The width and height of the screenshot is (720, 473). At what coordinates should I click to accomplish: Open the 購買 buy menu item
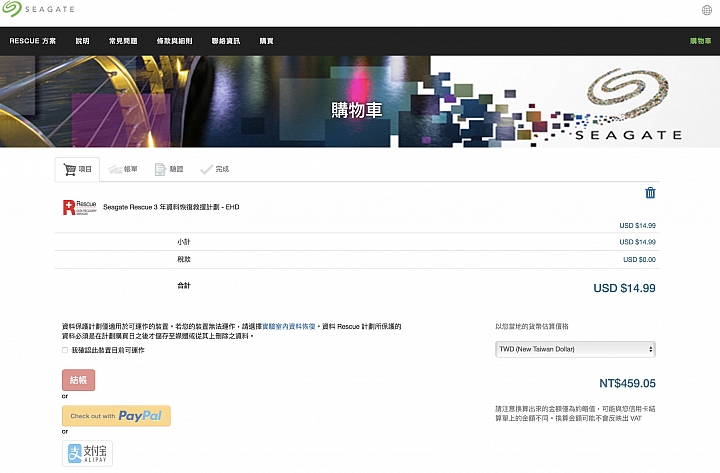coord(266,41)
